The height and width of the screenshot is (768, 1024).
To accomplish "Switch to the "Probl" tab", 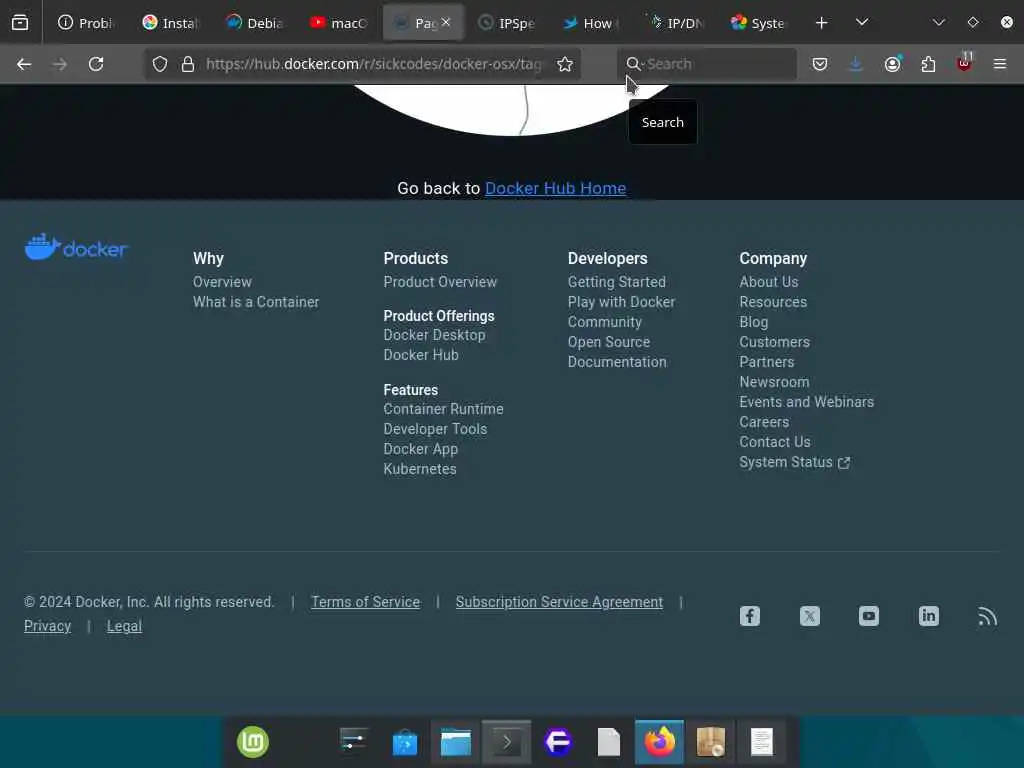I will [x=86, y=23].
